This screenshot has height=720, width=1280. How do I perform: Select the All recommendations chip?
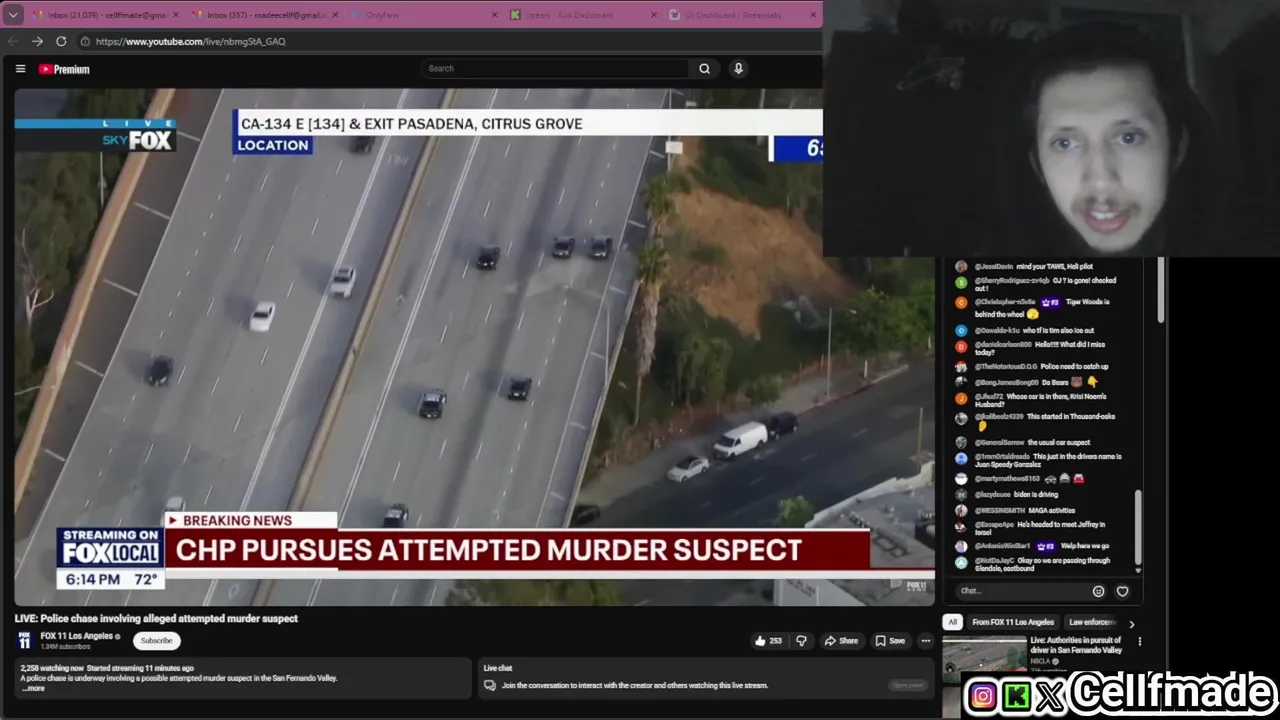(952, 622)
